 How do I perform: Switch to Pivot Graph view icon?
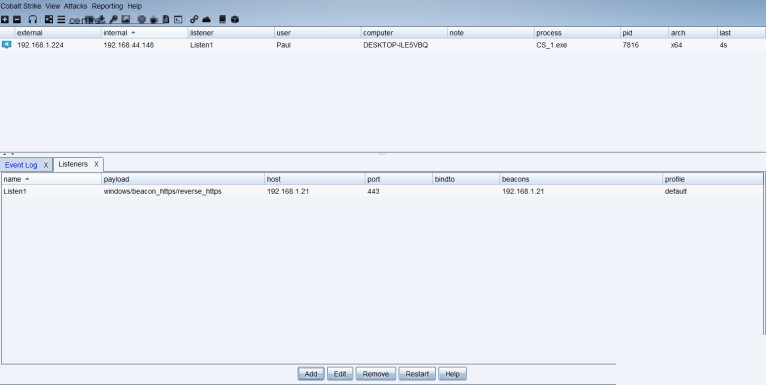coord(49,20)
